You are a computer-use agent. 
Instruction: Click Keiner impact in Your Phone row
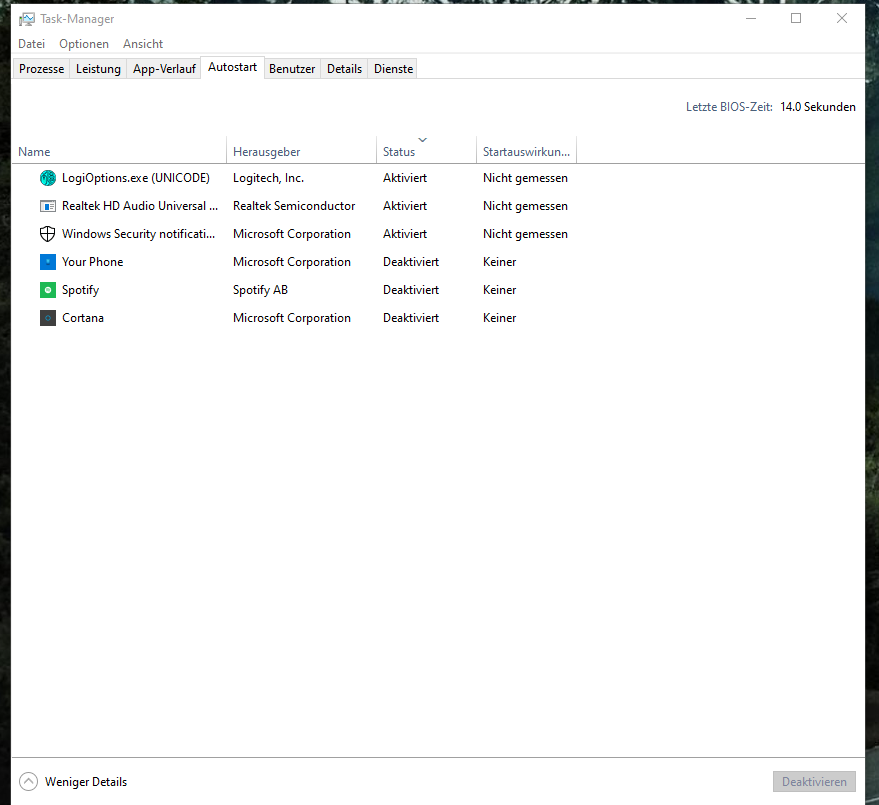click(x=499, y=262)
